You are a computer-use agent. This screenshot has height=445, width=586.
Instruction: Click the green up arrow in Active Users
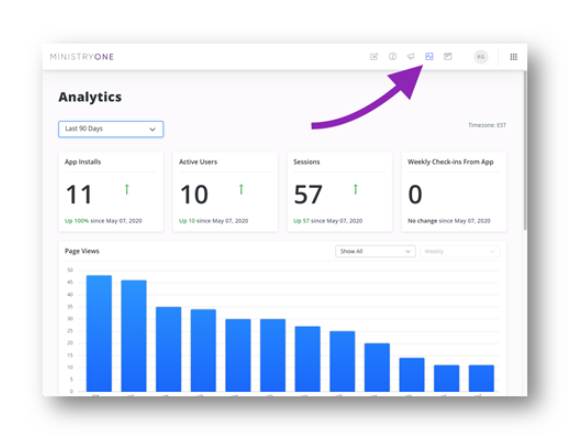click(241, 189)
